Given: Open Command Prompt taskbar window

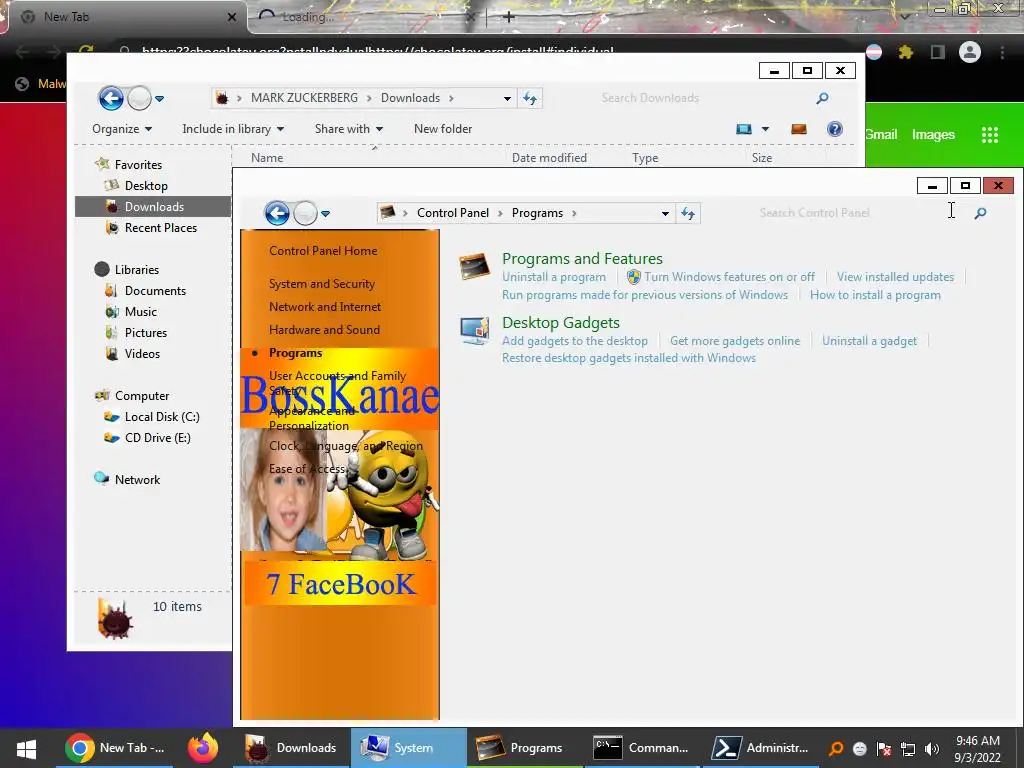Looking at the screenshot, I should tap(642, 748).
